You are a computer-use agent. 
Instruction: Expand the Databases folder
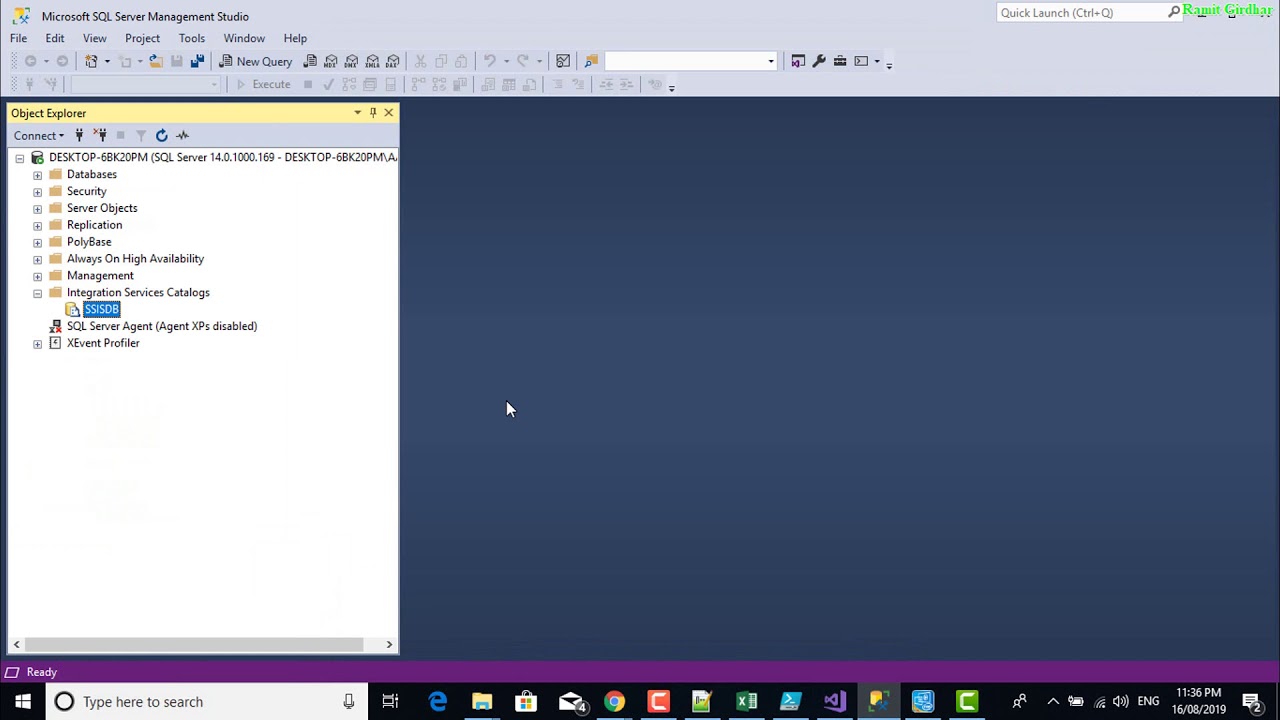(38, 175)
